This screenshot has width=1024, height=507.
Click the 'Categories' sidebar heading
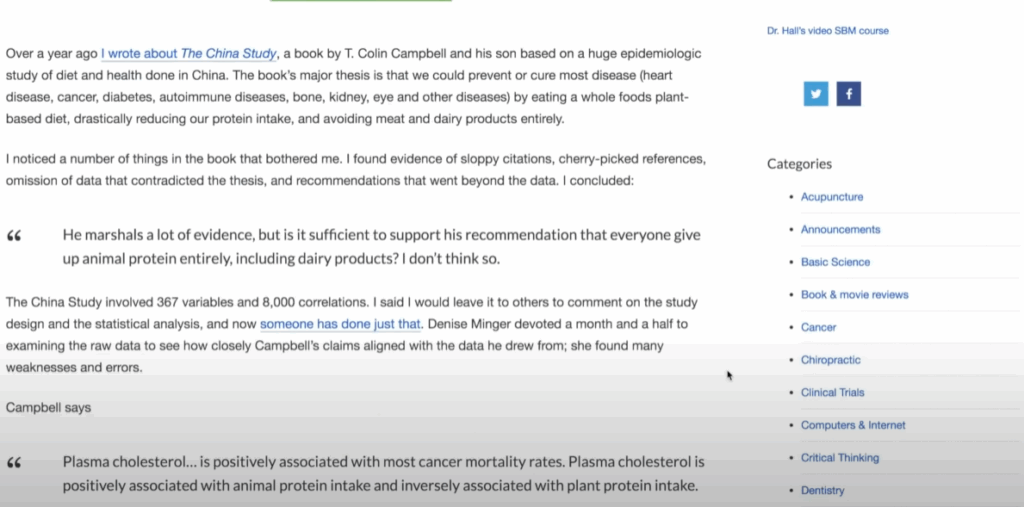click(799, 164)
